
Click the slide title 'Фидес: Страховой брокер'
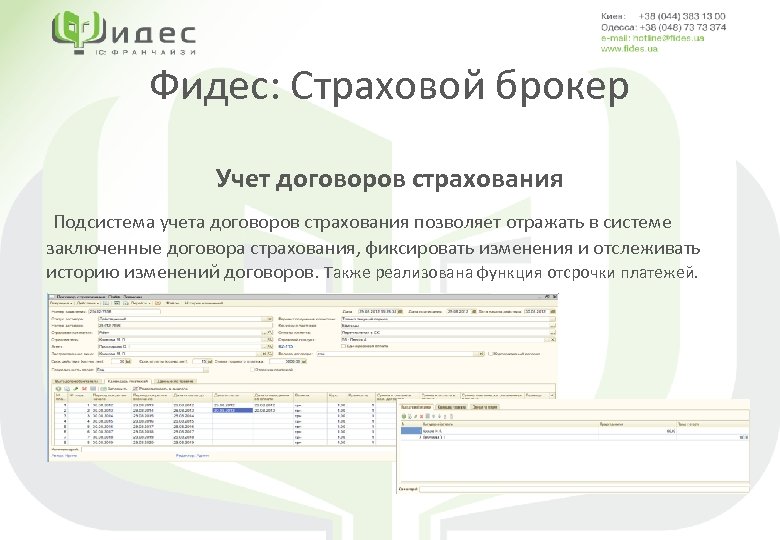pos(389,86)
